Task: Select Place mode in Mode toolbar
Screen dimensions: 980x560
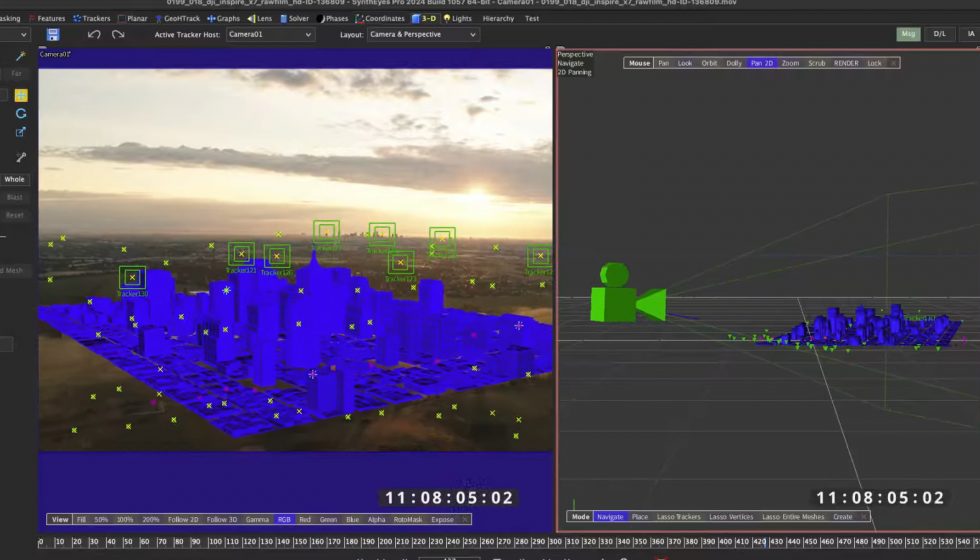Action: click(640, 517)
